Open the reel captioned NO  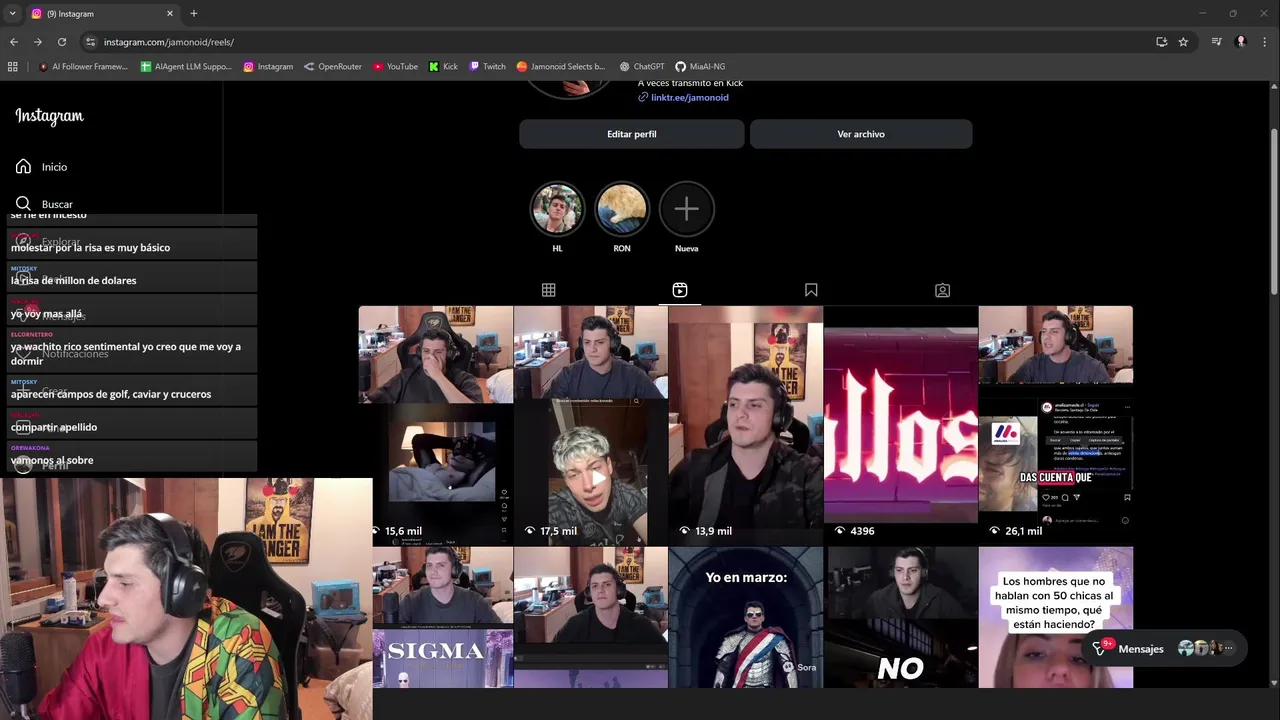(900, 617)
